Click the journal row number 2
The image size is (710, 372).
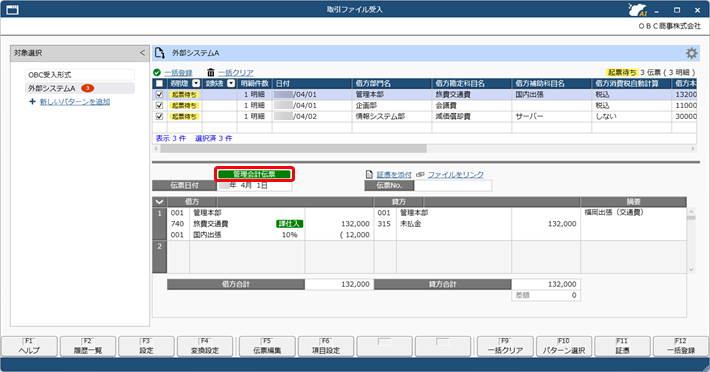tap(159, 257)
